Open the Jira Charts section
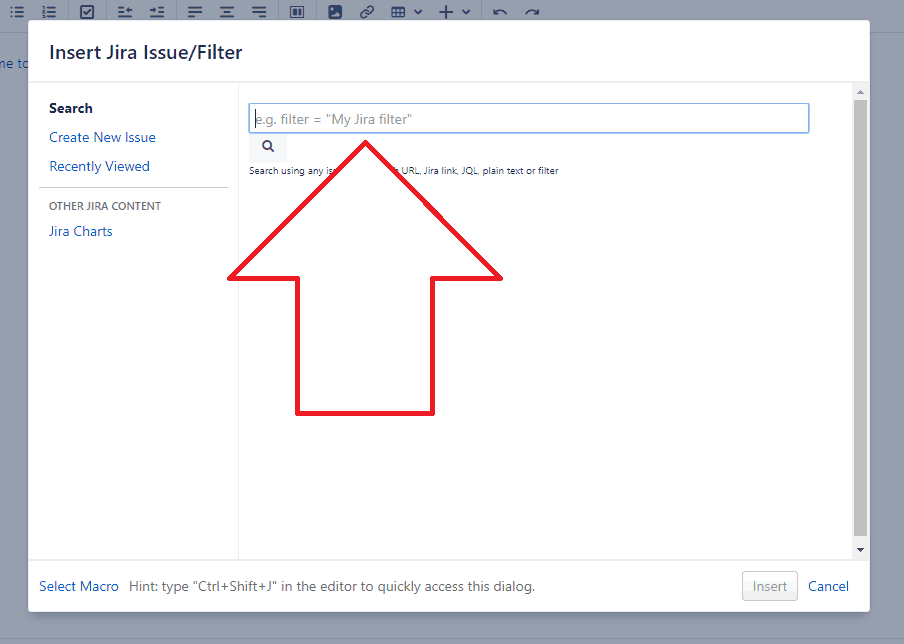904x644 pixels. (80, 231)
